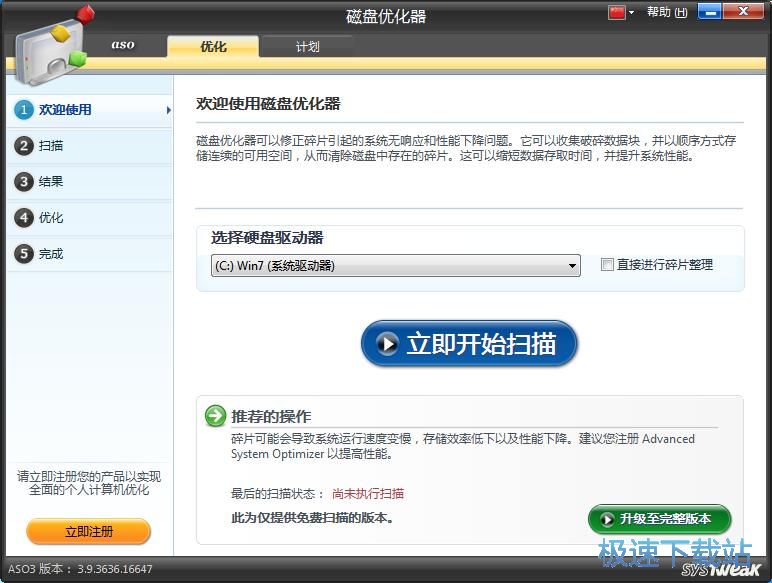Click the disk optimizer drive logo icon
Viewport: 772px width, 583px height.
(x=53, y=47)
